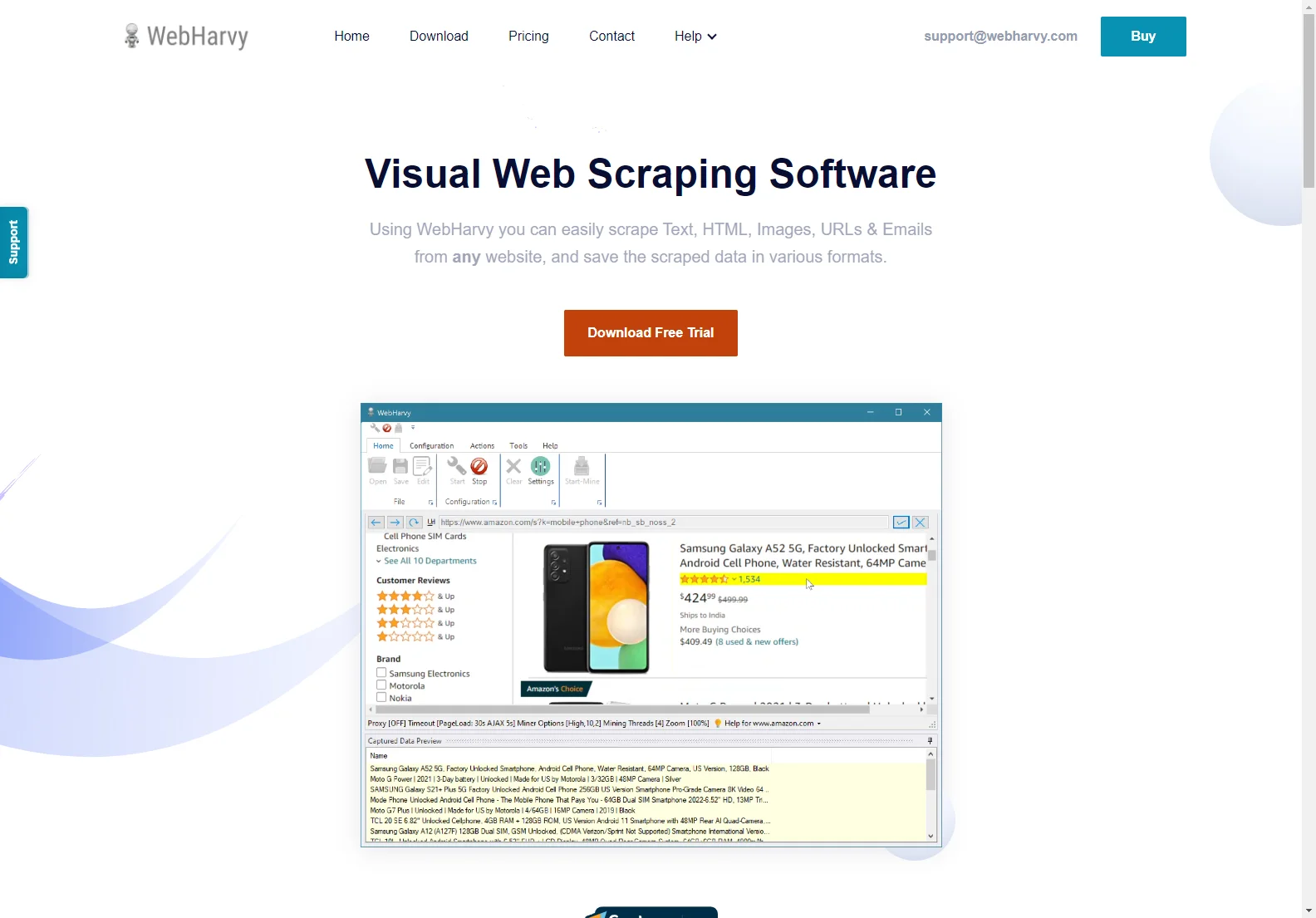Click the Samsung Galaxy A52 phone image

tap(596, 607)
